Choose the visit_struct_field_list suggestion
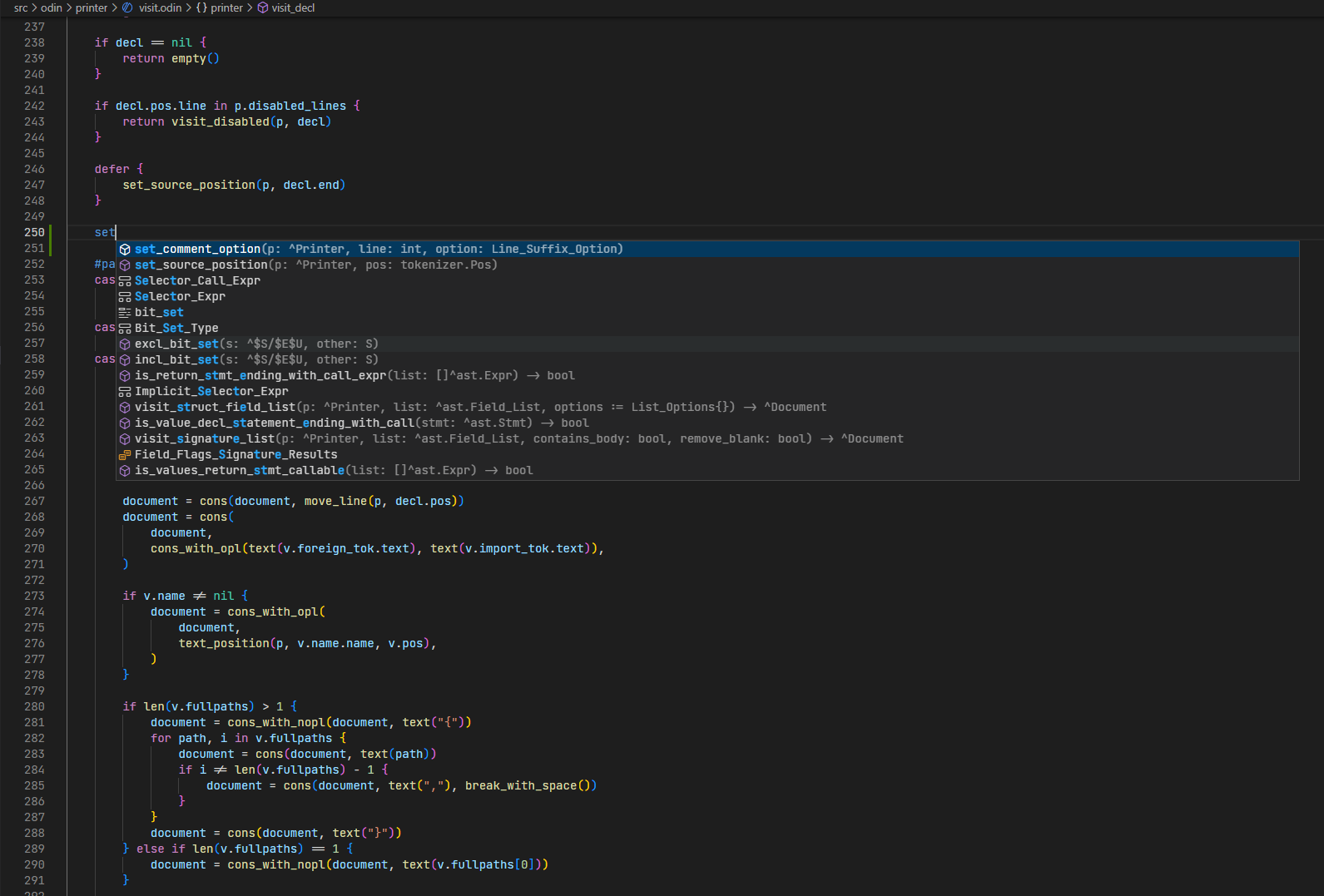This screenshot has height=896, width=1324. tap(215, 408)
